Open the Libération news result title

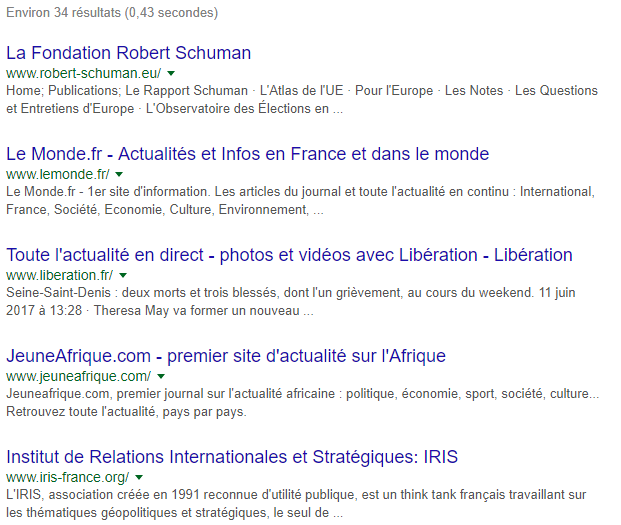pyautogui.click(x=289, y=255)
